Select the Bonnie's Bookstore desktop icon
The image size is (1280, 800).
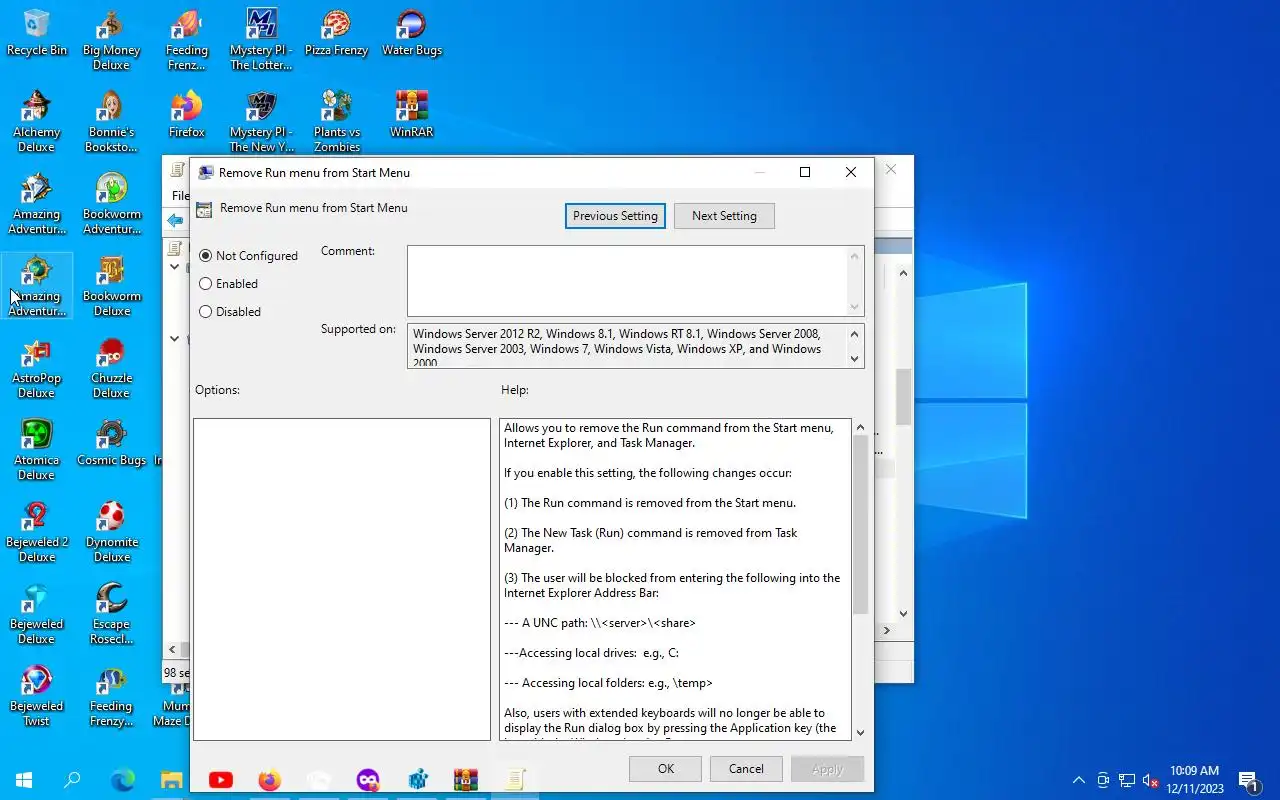(111, 122)
